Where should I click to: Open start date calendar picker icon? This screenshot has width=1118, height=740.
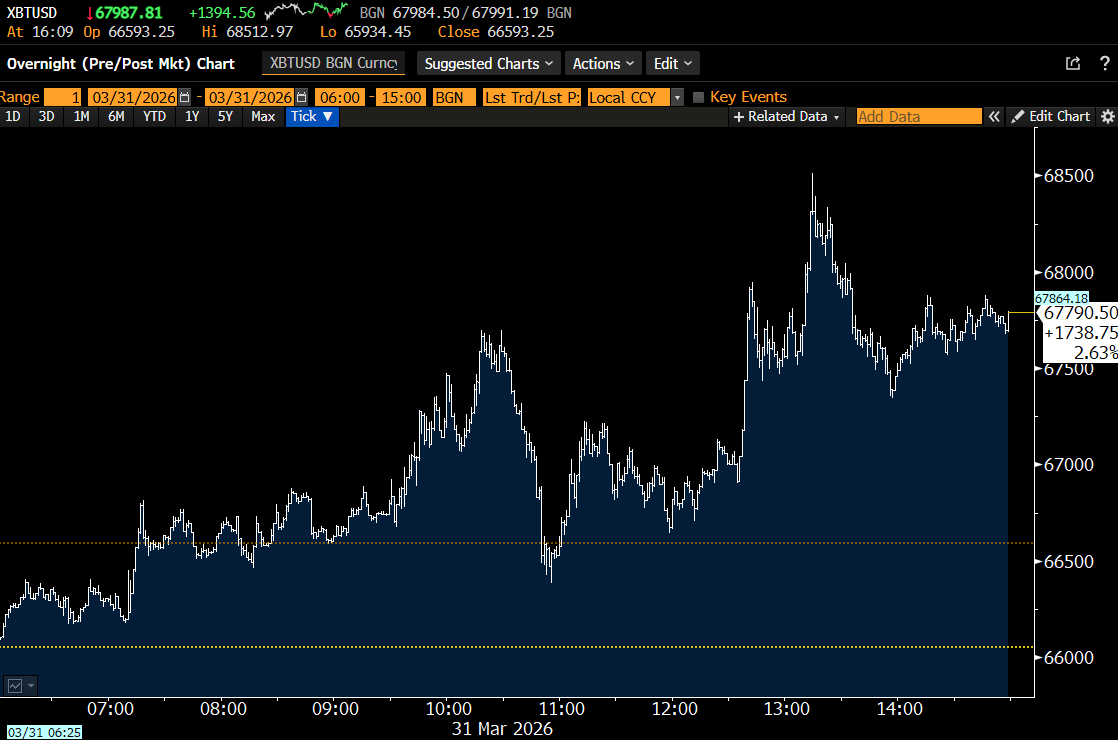coord(185,98)
